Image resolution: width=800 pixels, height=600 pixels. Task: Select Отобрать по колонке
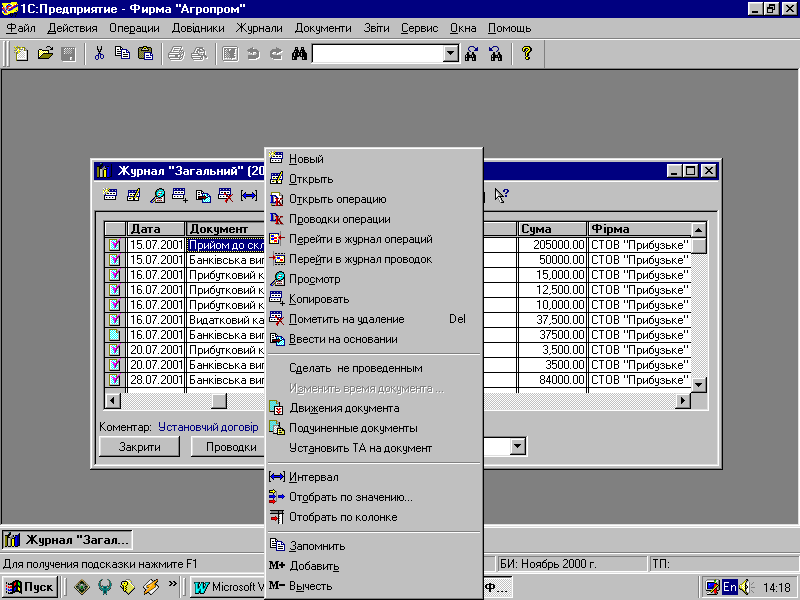pos(373,517)
